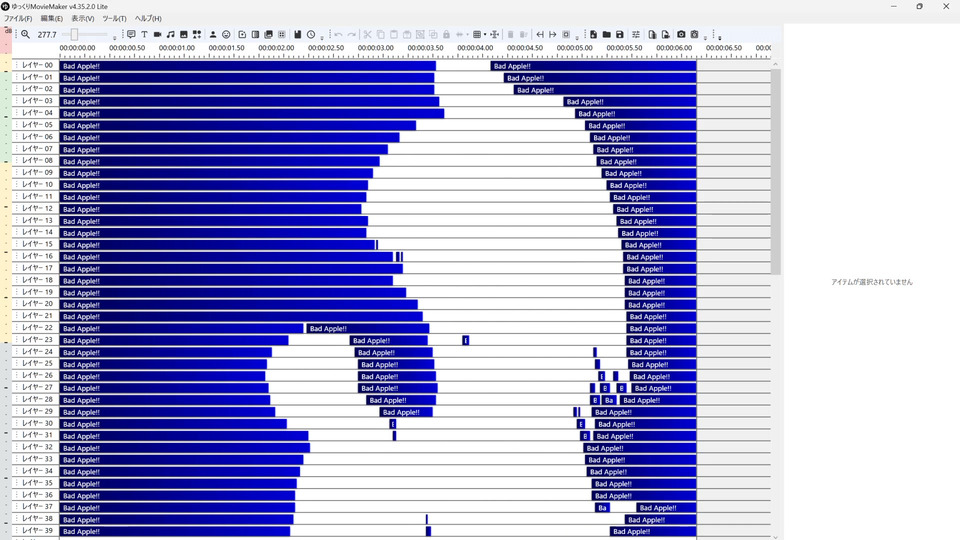Open ファイル(F) menu
The height and width of the screenshot is (540, 960).
pos(18,18)
